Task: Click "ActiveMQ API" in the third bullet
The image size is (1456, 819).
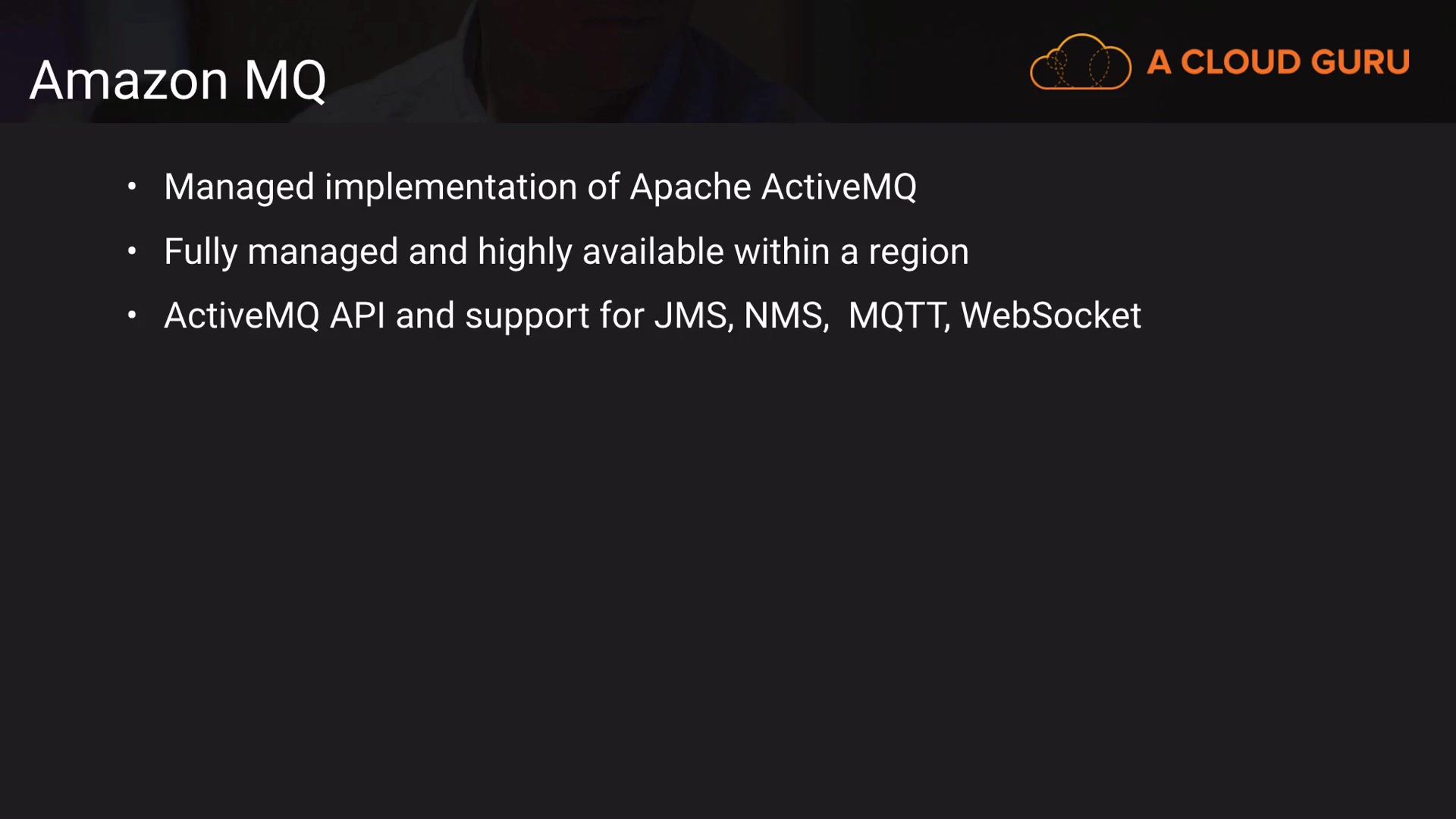Action: (x=275, y=315)
